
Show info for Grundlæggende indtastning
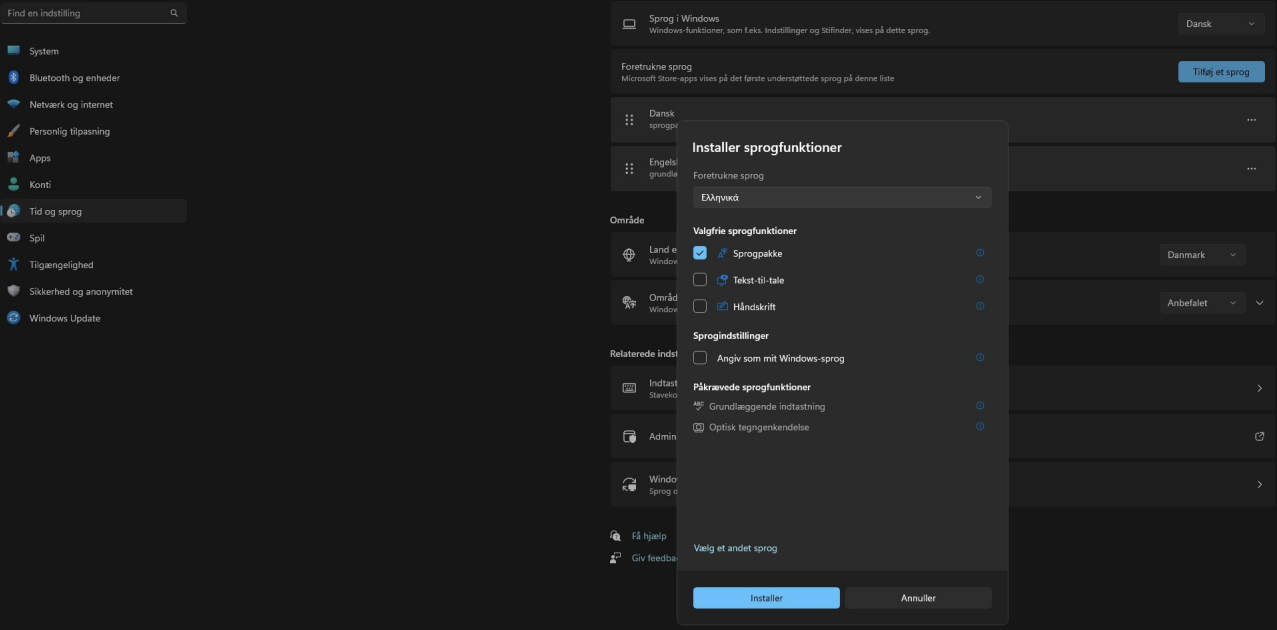(x=980, y=406)
